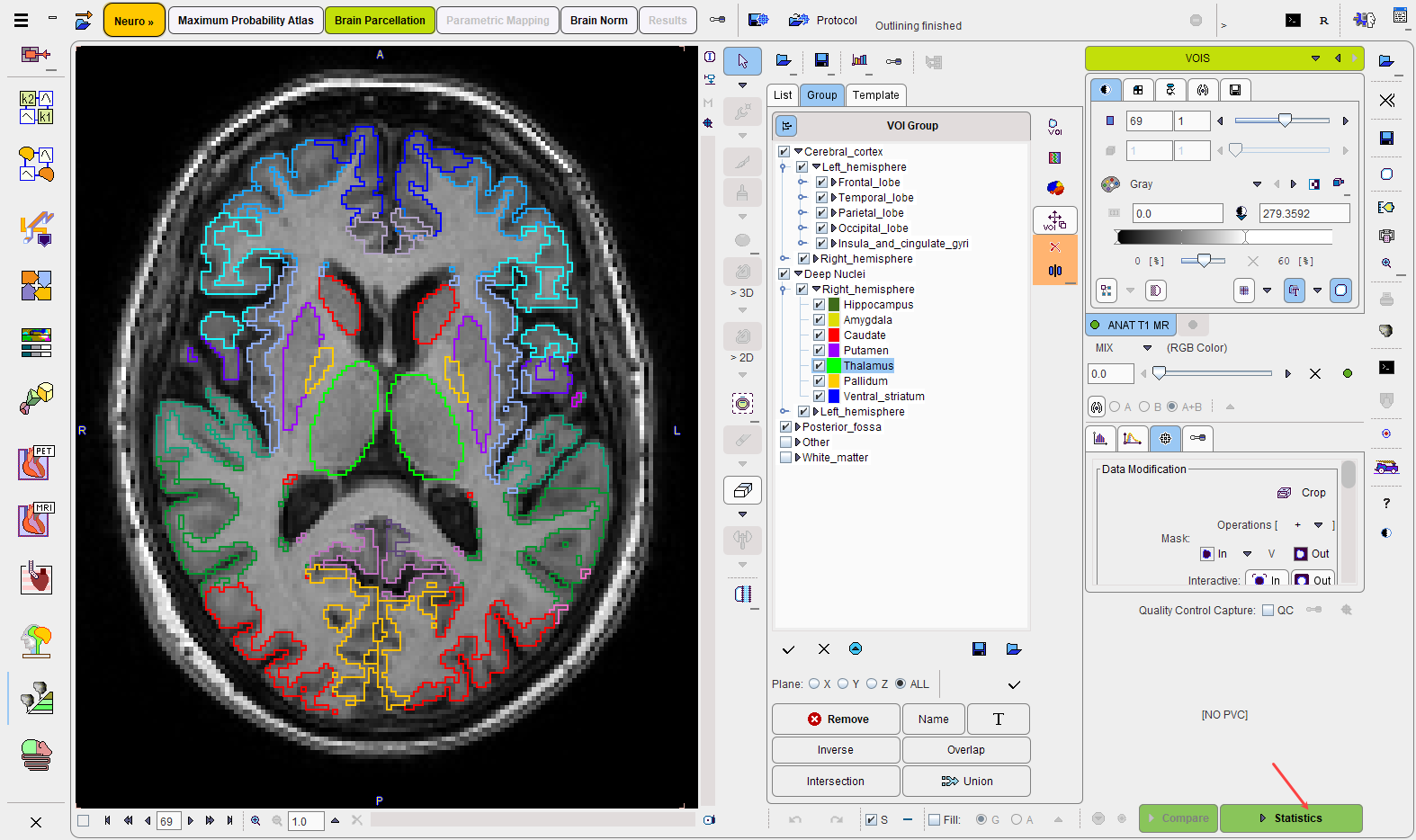Click the X icon below VOI list

pyautogui.click(x=823, y=648)
